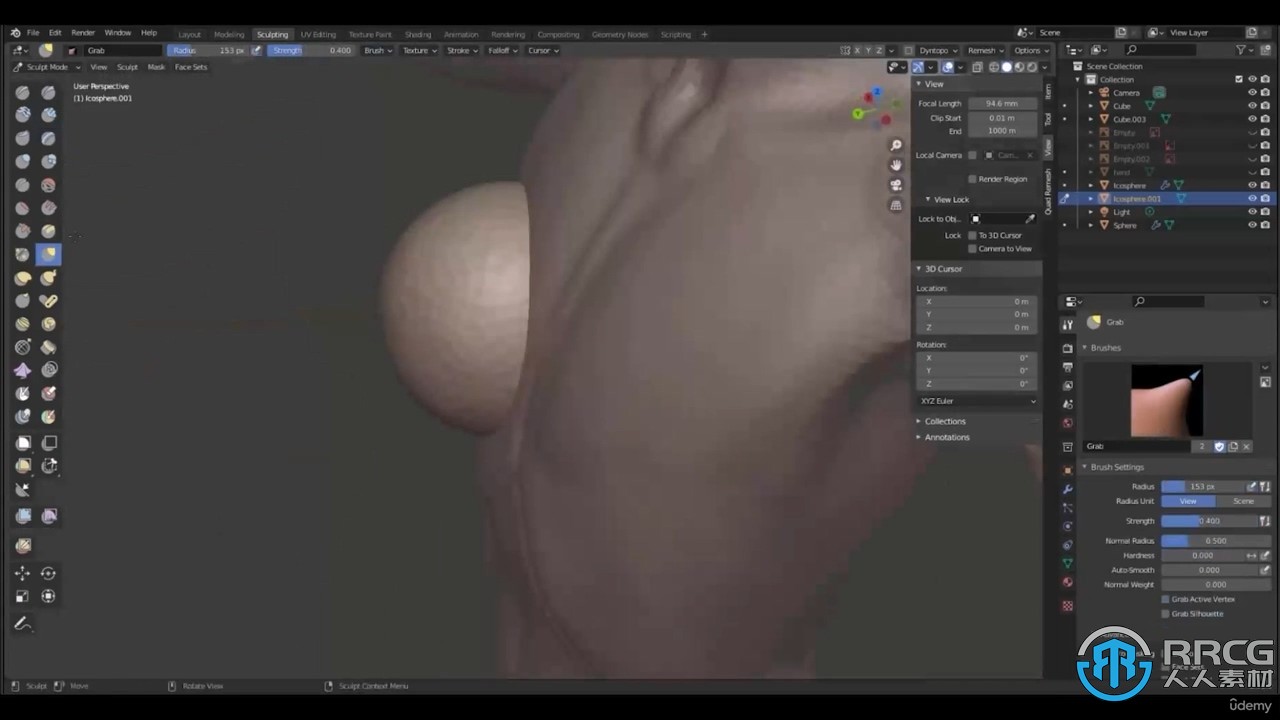Toggle camera view gizmo button

(x=896, y=185)
